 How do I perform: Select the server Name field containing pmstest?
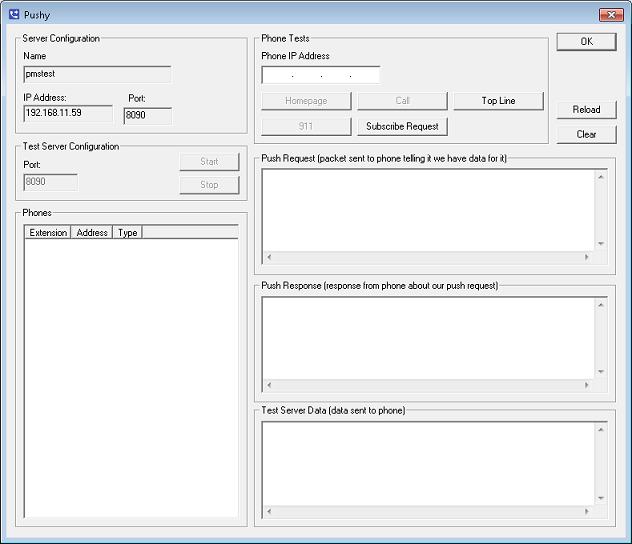point(97,74)
